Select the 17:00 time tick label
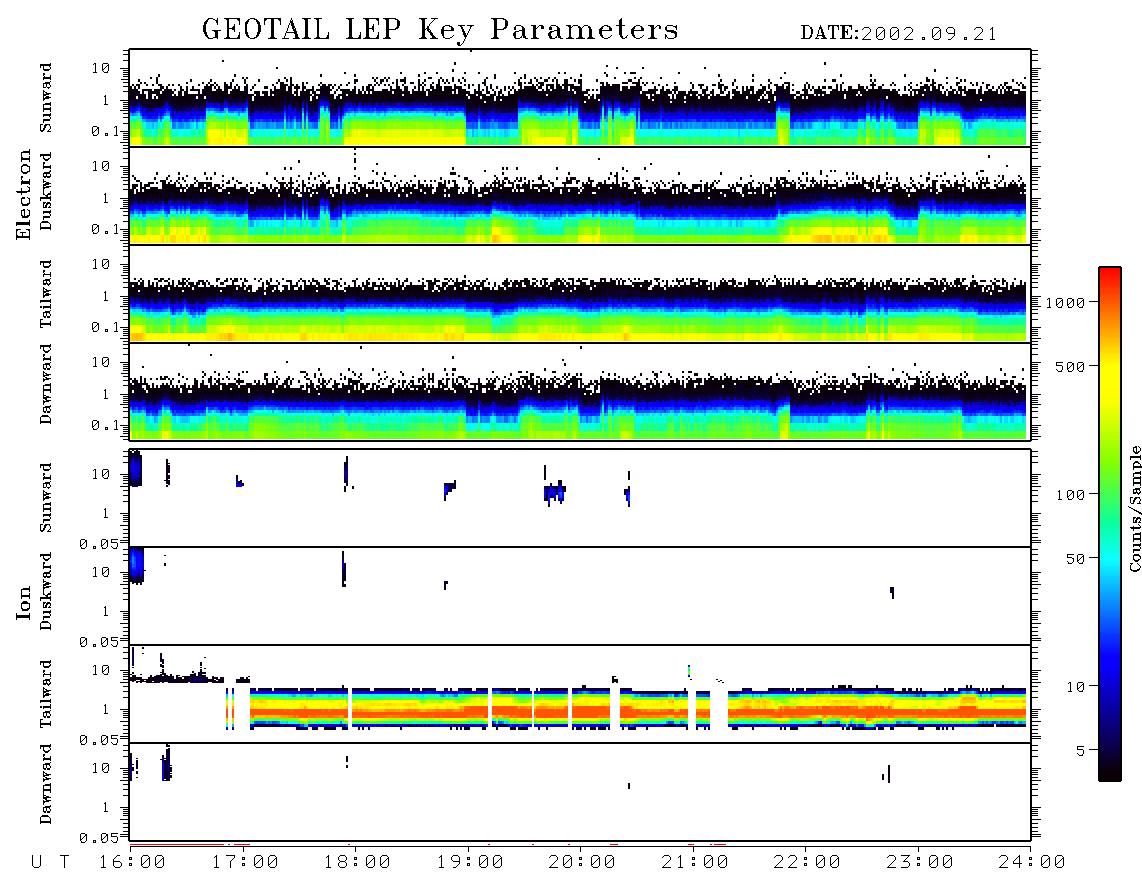The height and width of the screenshot is (880, 1142). click(x=245, y=863)
